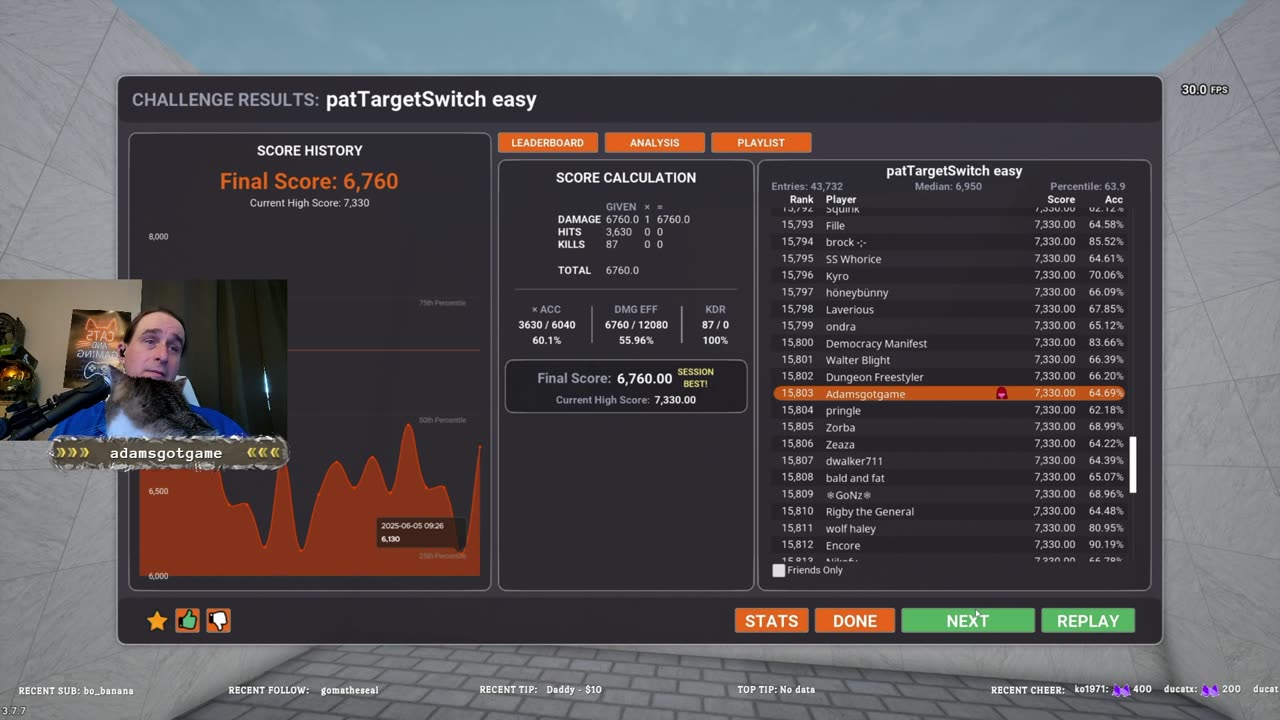The width and height of the screenshot is (1280, 720).
Task: Click the Percentile: 63.9 text
Action: coord(1087,187)
